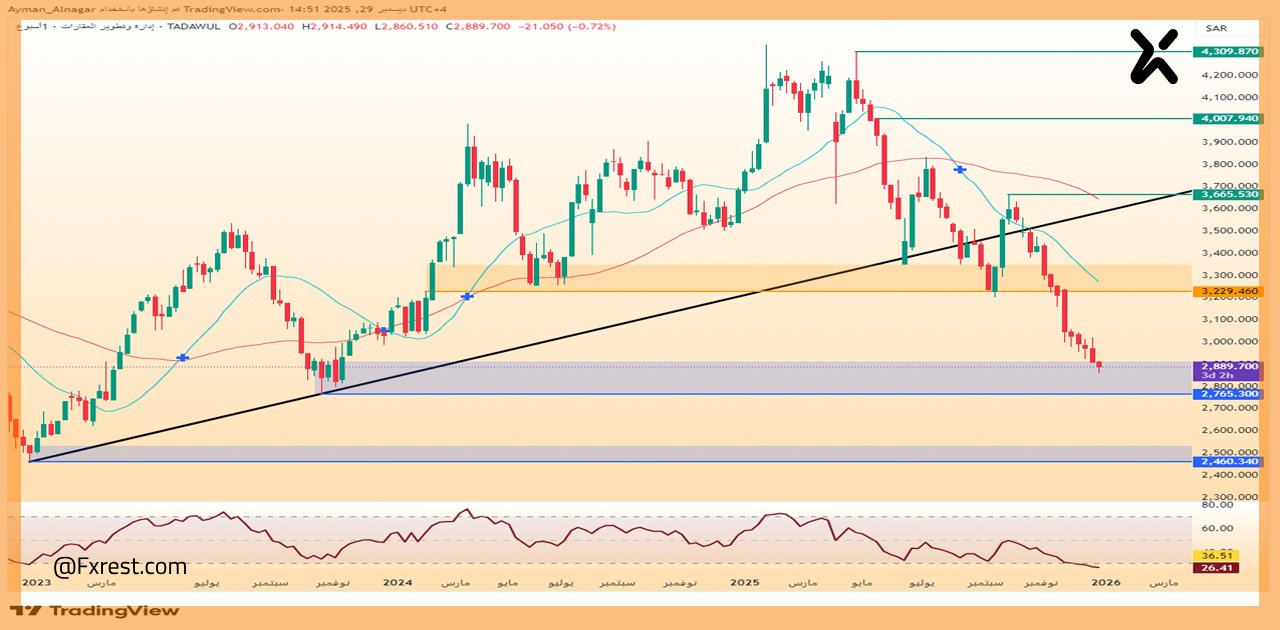The width and height of the screenshot is (1280, 630).
Task: Click the blue cross marker above the 3,665.530 line
Action: [960, 170]
